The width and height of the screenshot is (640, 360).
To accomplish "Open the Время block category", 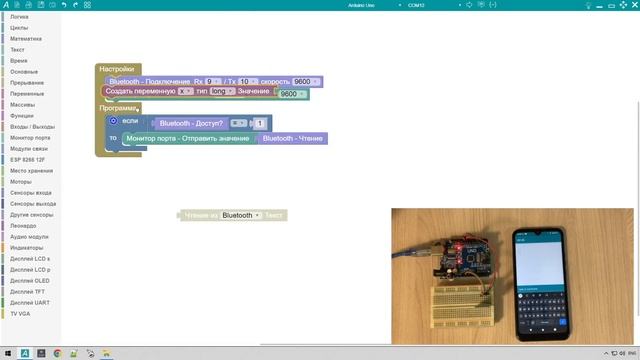I will [19, 61].
